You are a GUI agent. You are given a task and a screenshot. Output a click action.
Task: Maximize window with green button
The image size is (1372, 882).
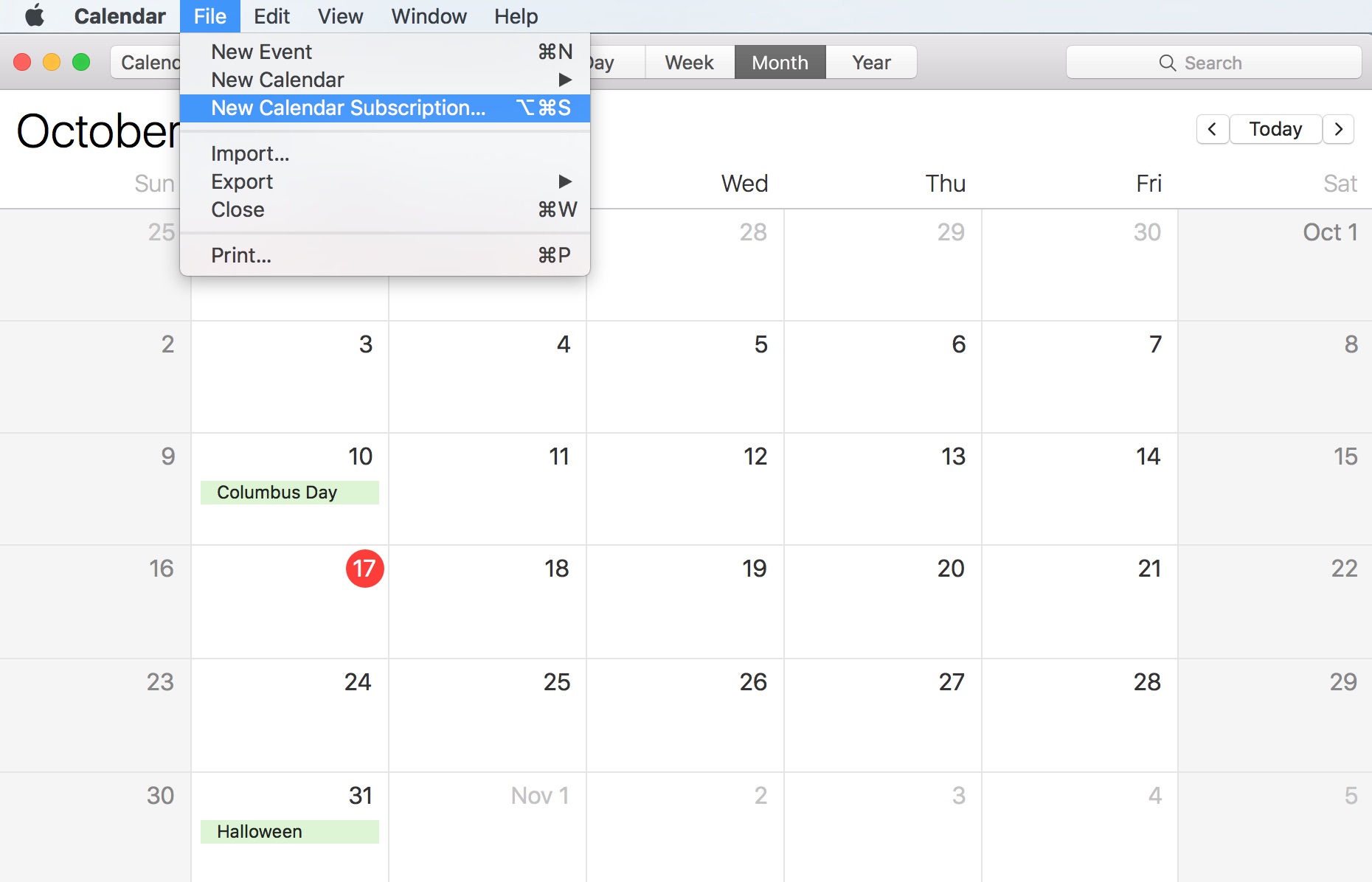point(81,63)
